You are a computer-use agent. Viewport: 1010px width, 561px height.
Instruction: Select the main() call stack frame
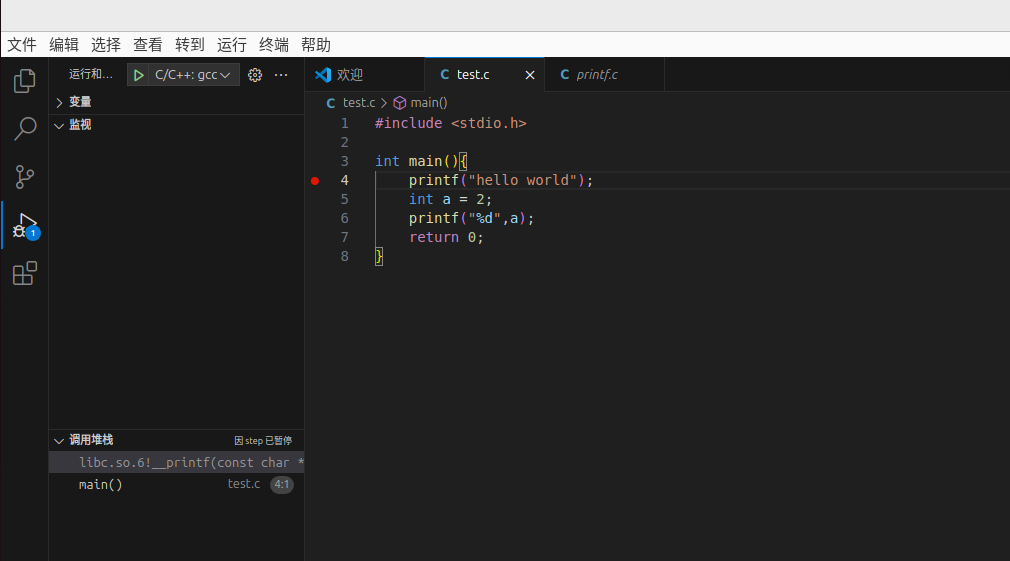point(101,485)
